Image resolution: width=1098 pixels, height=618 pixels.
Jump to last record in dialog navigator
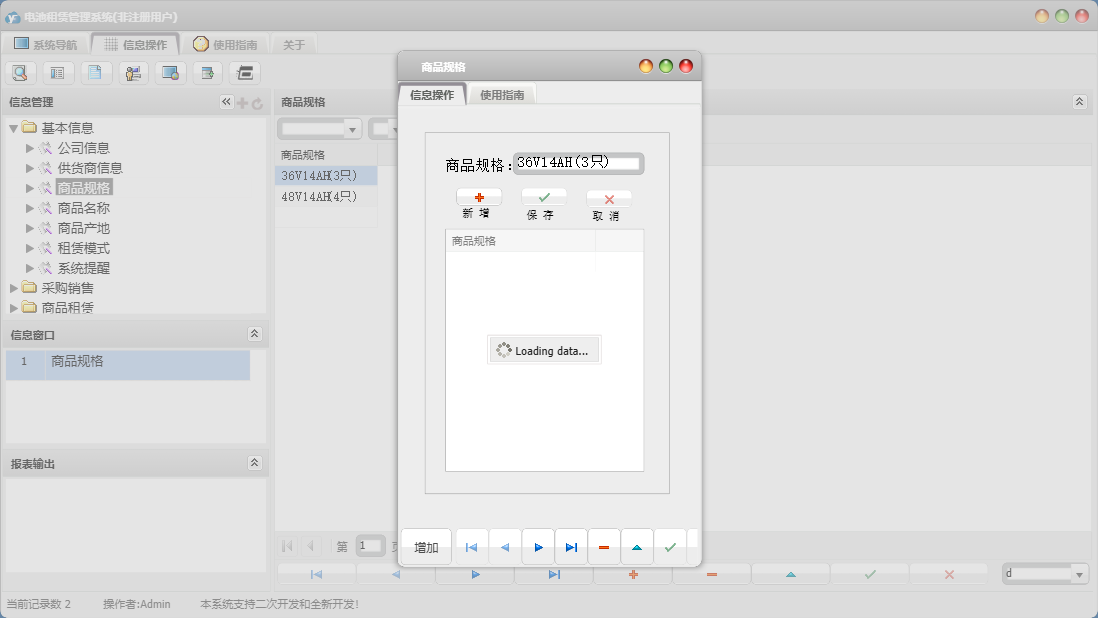pos(571,547)
